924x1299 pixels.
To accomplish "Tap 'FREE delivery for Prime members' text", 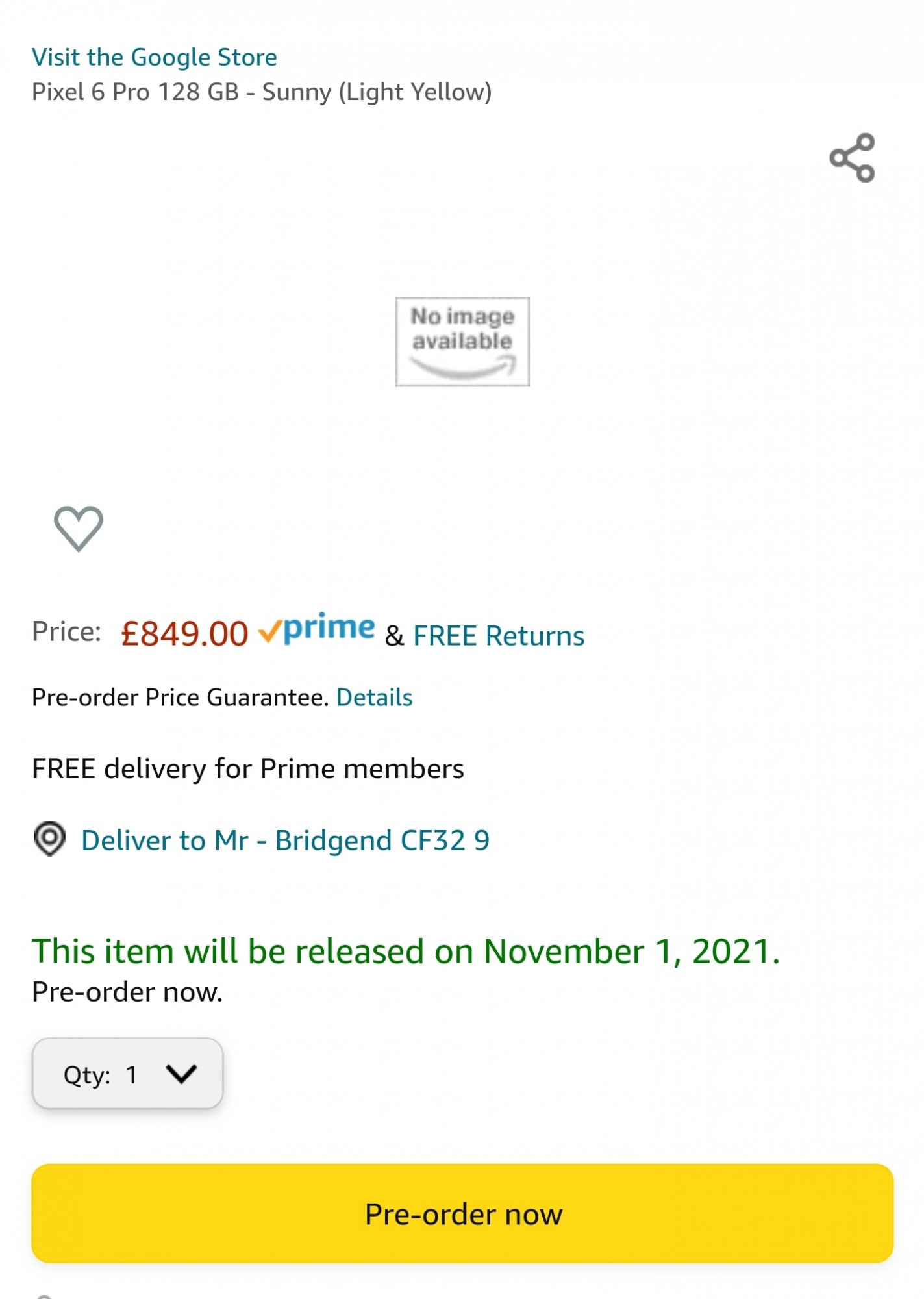I will [x=247, y=768].
